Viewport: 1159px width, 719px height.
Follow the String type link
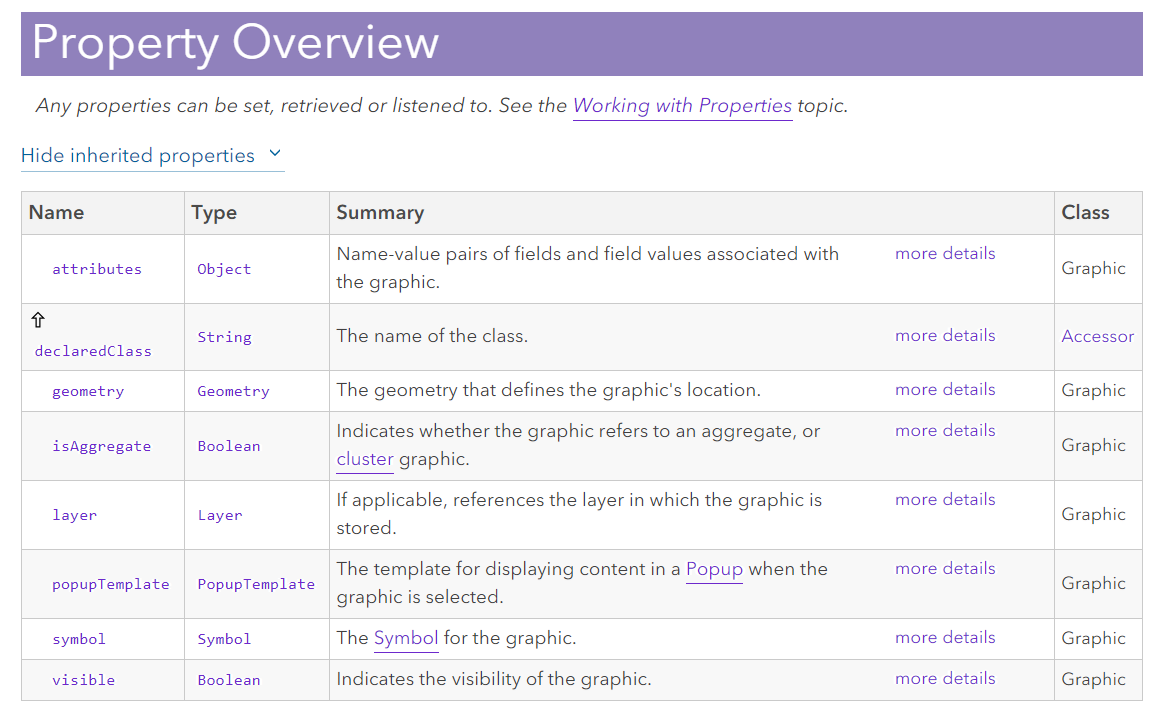(224, 337)
